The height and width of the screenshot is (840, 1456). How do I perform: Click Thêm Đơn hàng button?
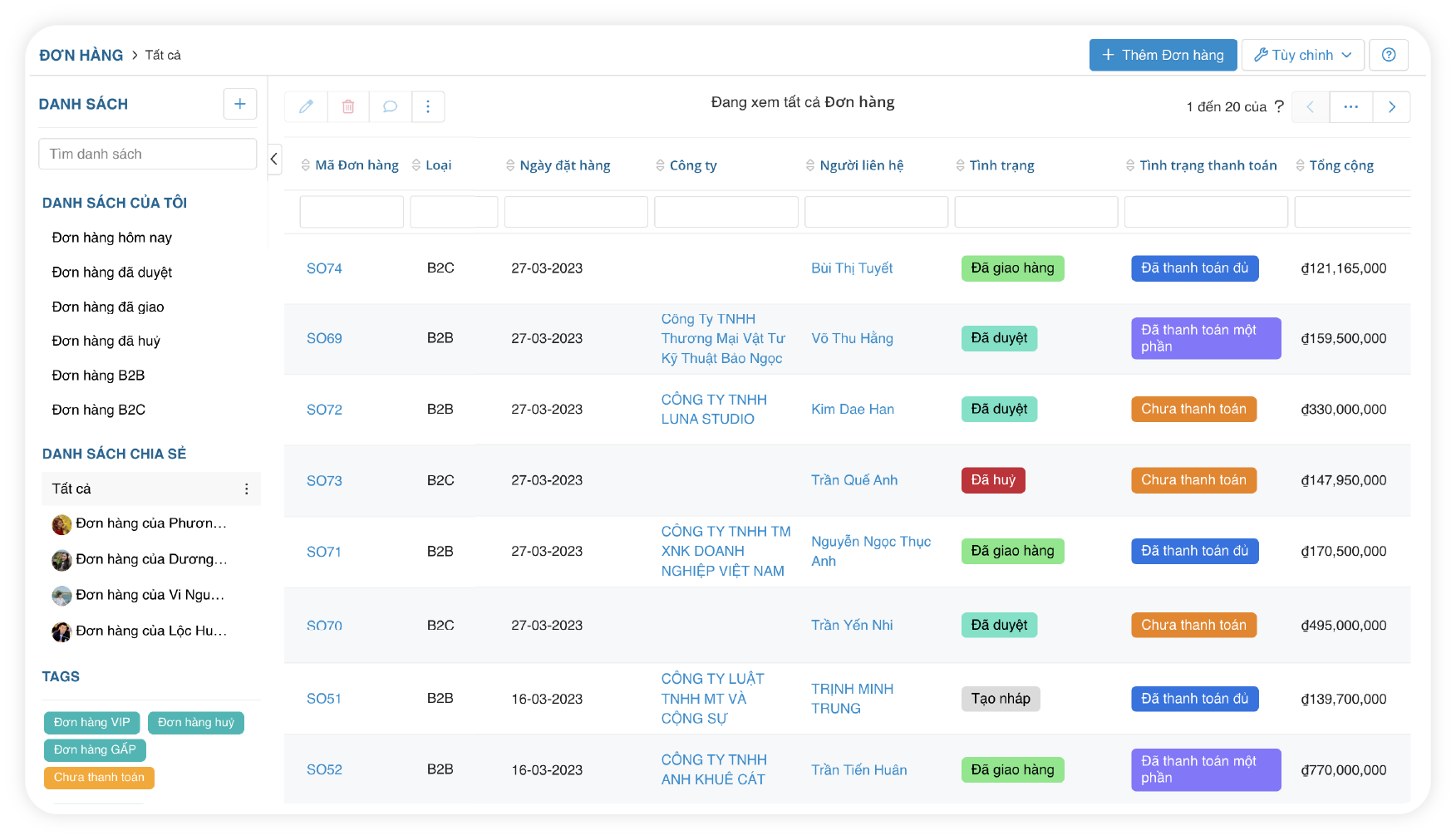(1163, 55)
